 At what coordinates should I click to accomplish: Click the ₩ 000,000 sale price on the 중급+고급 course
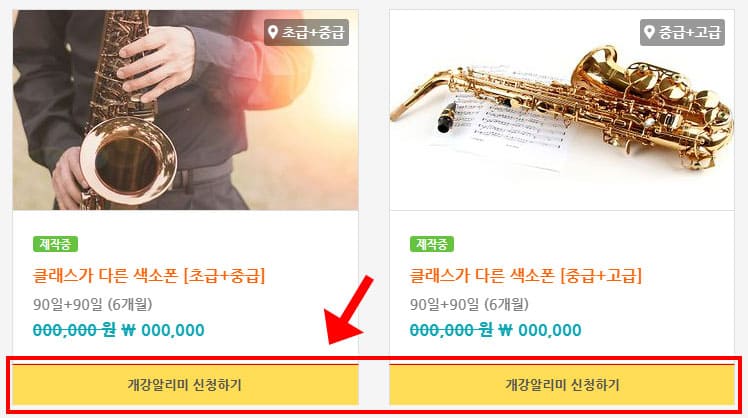(540, 330)
